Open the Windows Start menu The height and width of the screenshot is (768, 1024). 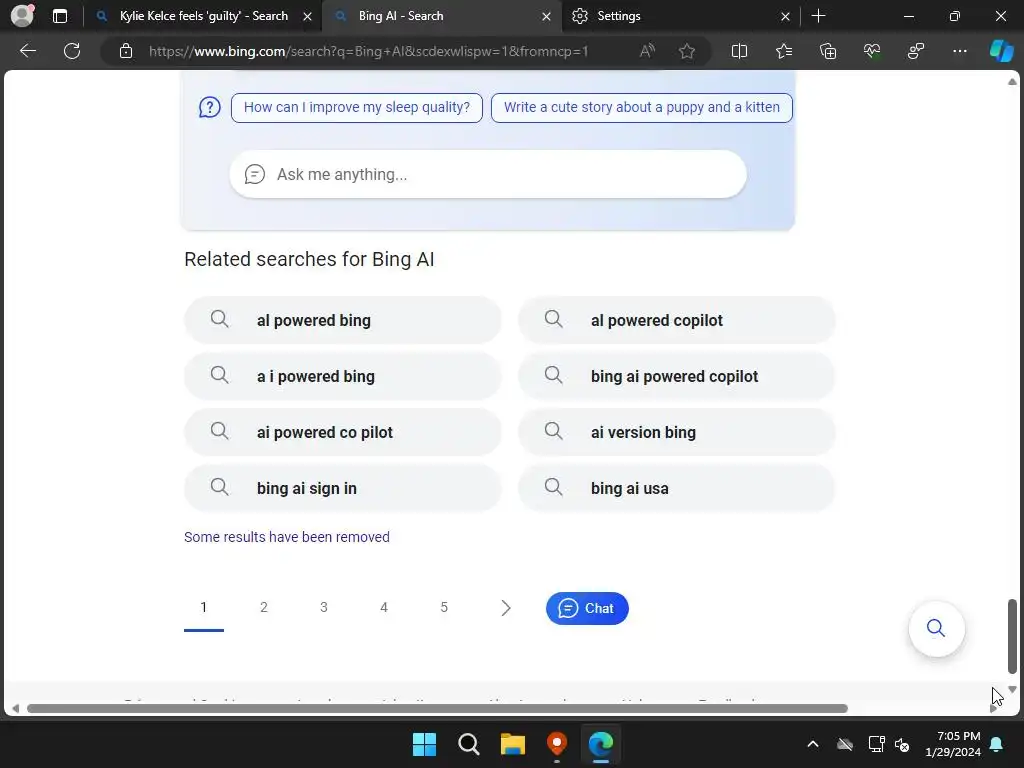pos(424,744)
